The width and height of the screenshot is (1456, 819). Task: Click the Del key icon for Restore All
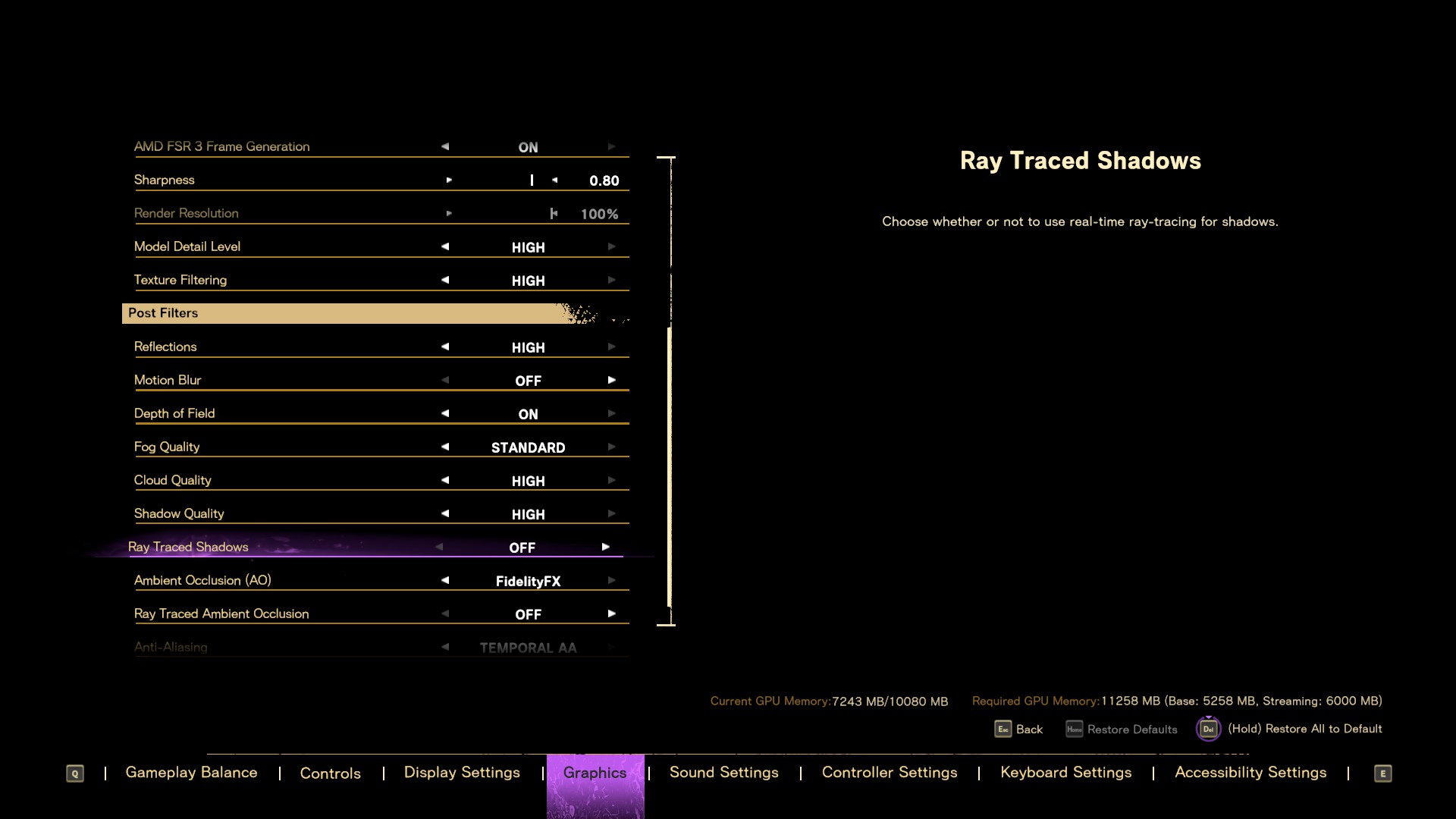coord(1208,729)
